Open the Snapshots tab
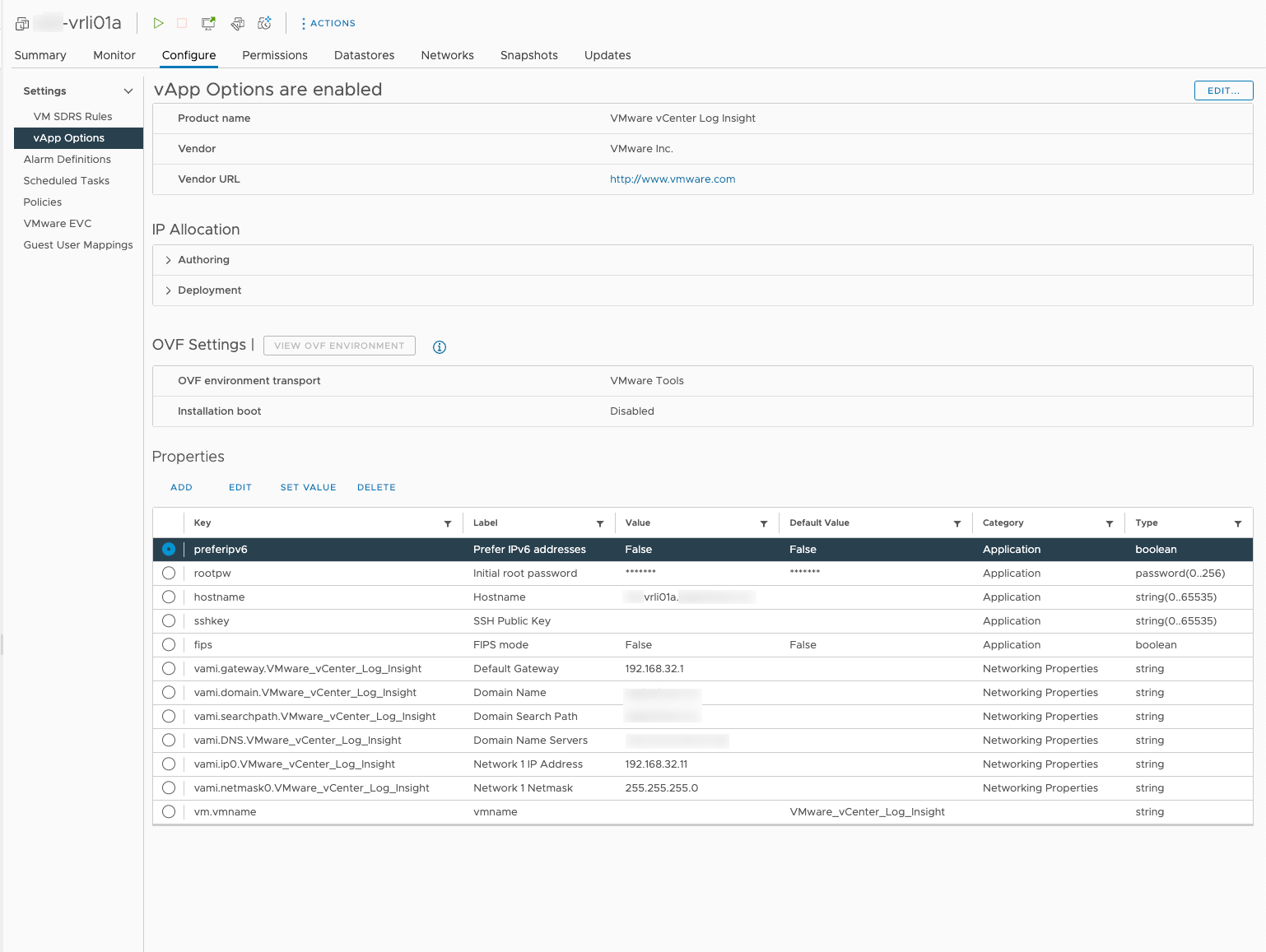This screenshot has width=1266, height=952. tap(529, 55)
